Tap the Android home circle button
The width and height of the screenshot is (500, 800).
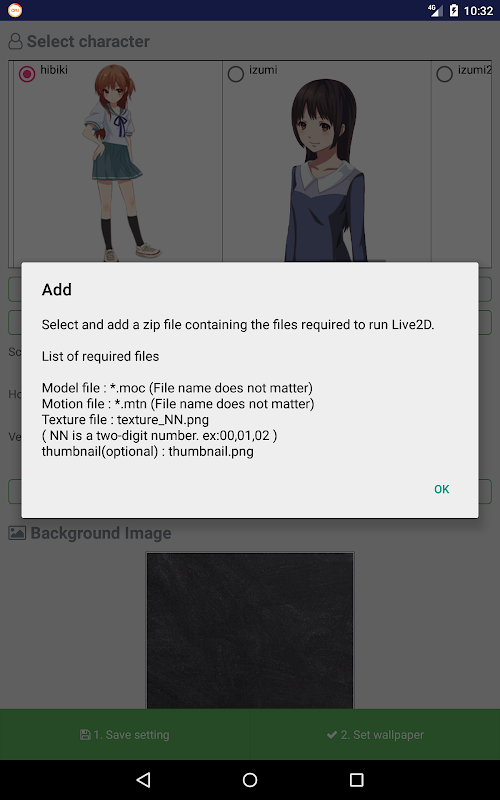[x=250, y=780]
